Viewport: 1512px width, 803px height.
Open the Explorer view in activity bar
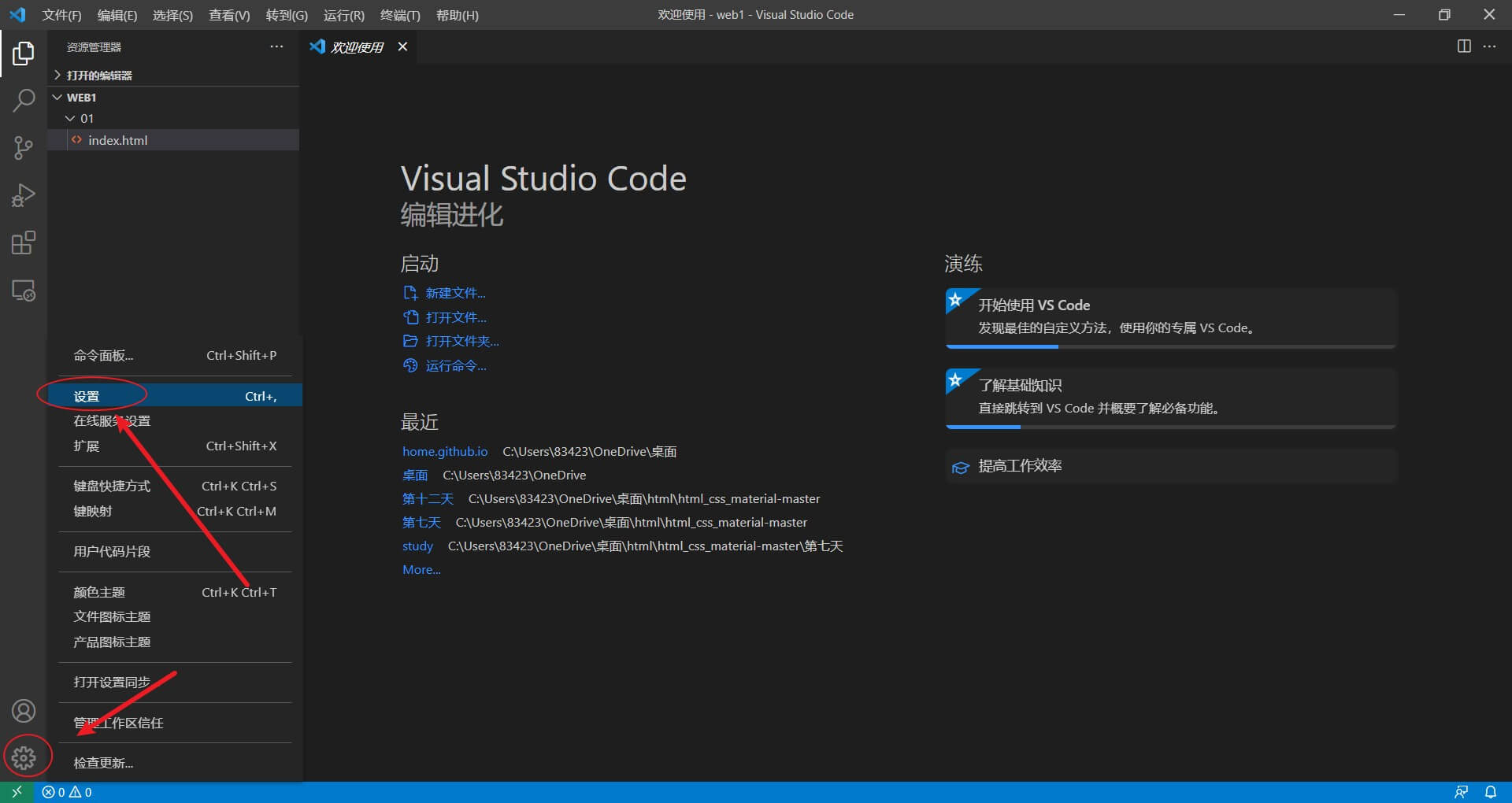(x=24, y=54)
